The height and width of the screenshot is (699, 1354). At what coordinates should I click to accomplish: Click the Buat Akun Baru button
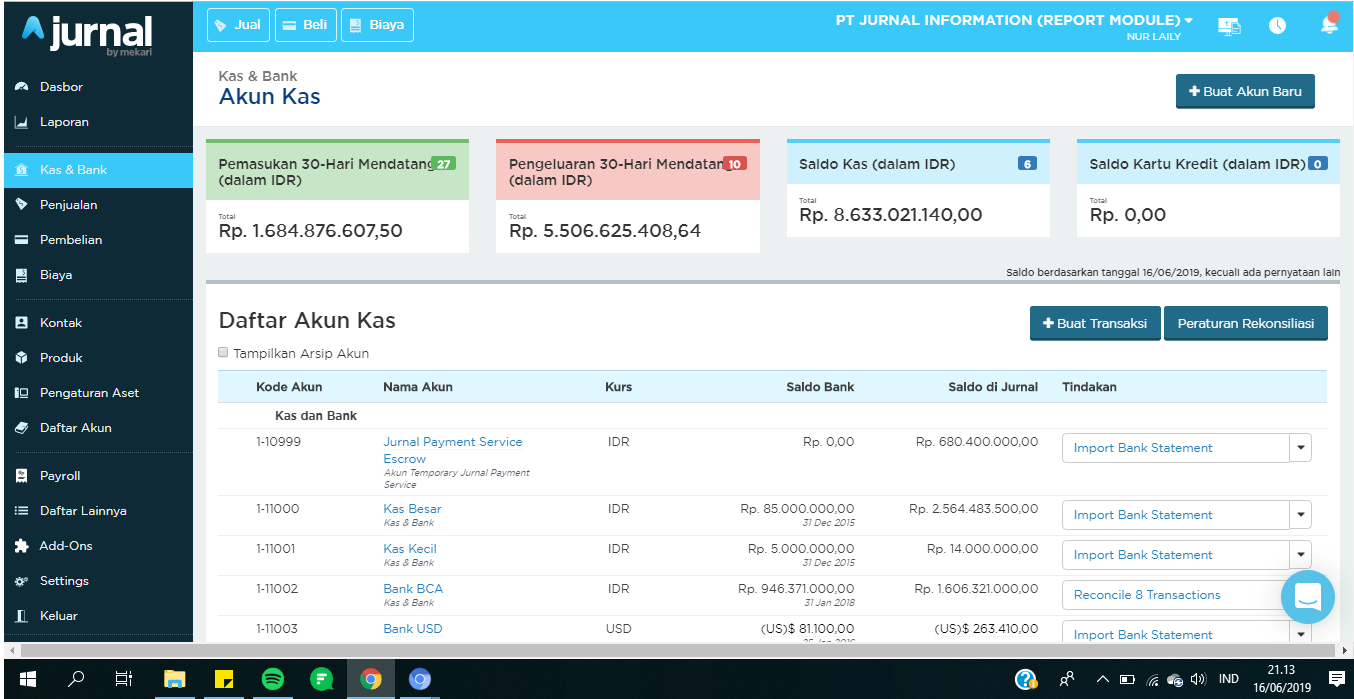point(1245,91)
